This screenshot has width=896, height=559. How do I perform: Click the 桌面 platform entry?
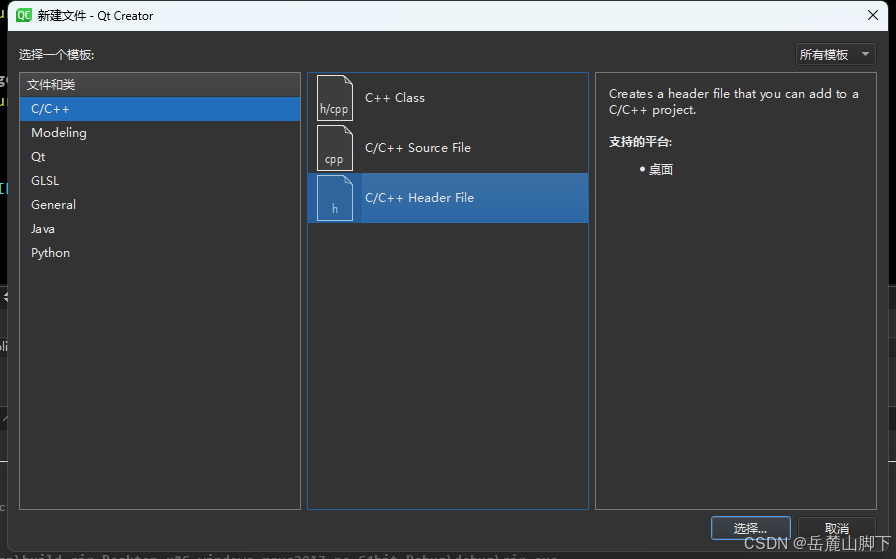pos(661,169)
